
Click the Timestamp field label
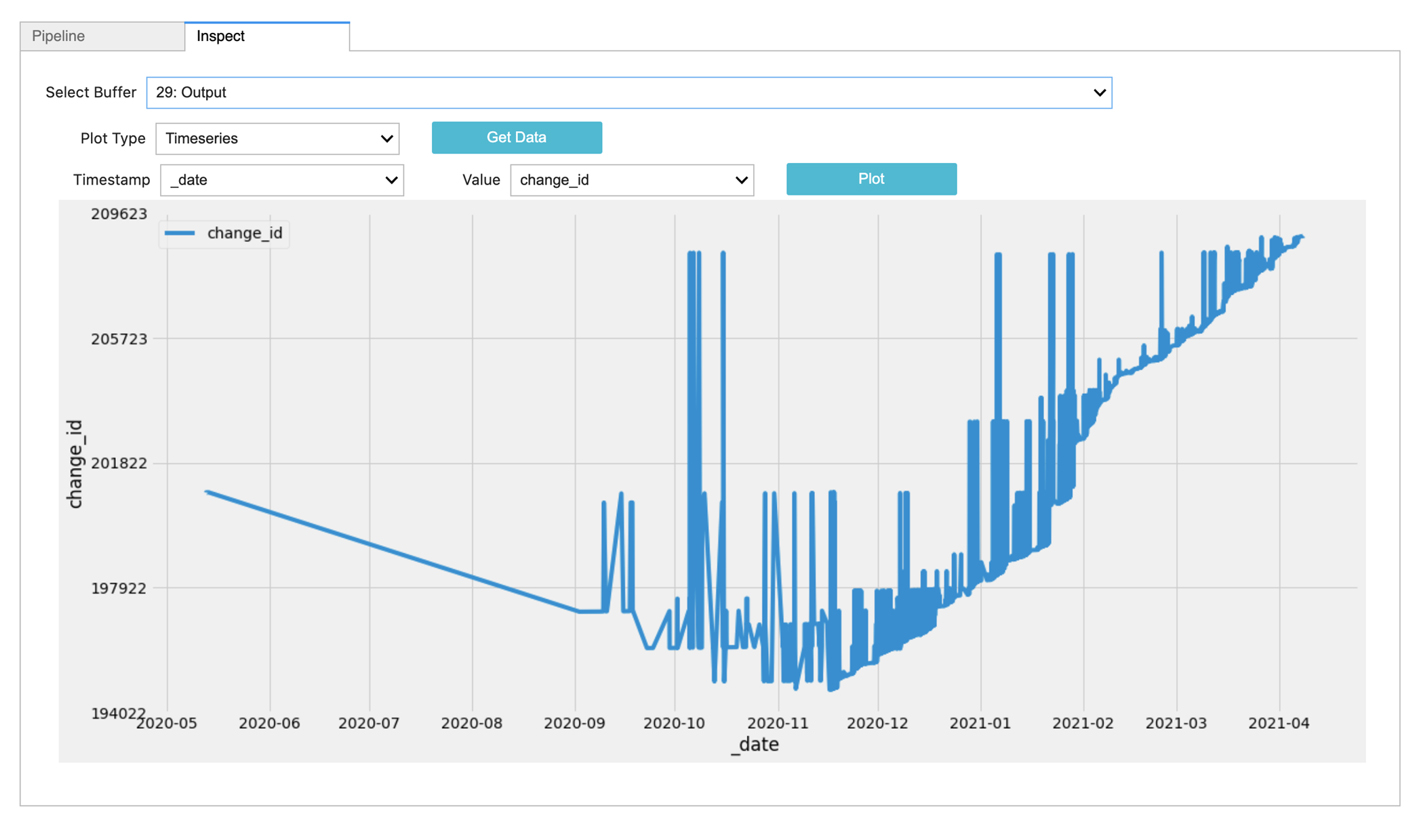111,180
